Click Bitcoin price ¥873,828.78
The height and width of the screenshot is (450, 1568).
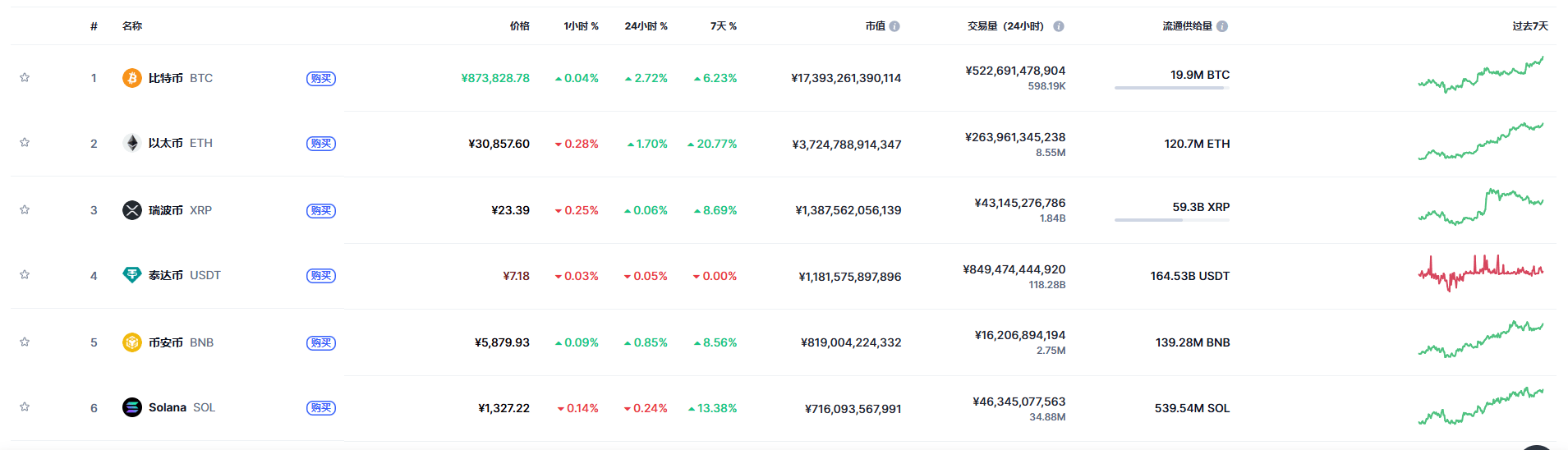coord(495,78)
